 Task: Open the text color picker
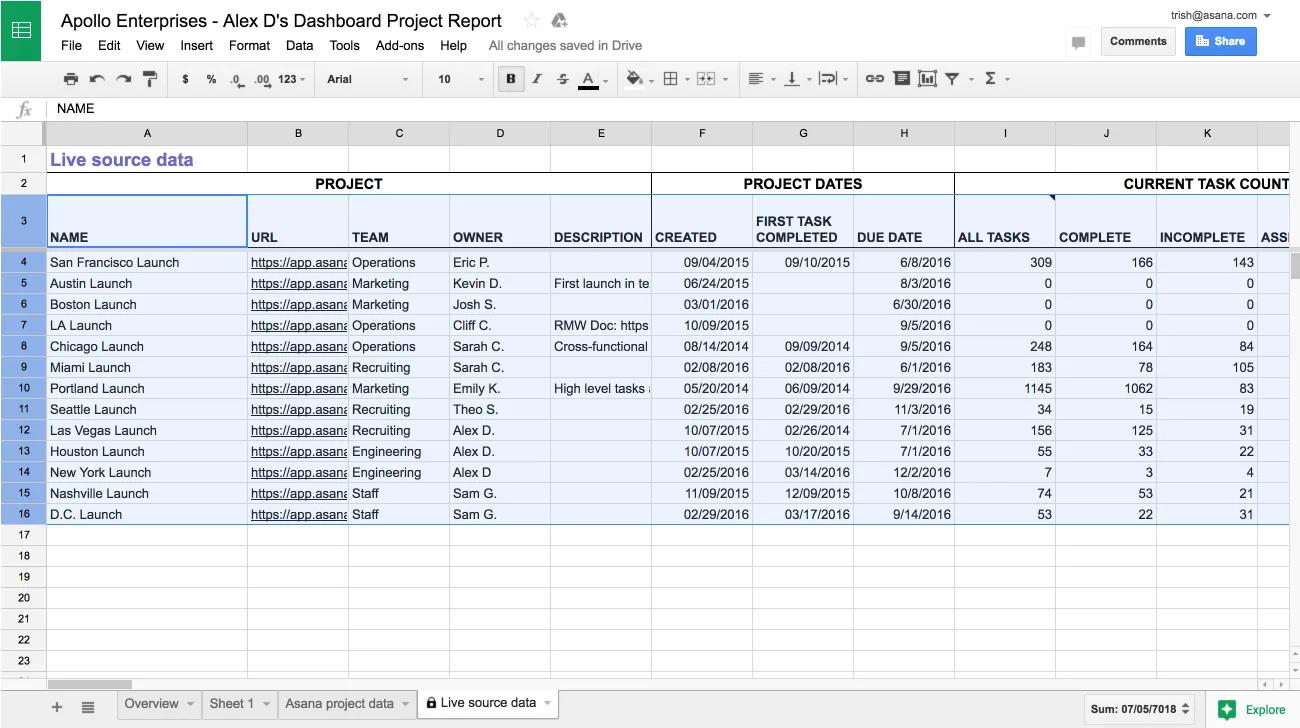588,79
